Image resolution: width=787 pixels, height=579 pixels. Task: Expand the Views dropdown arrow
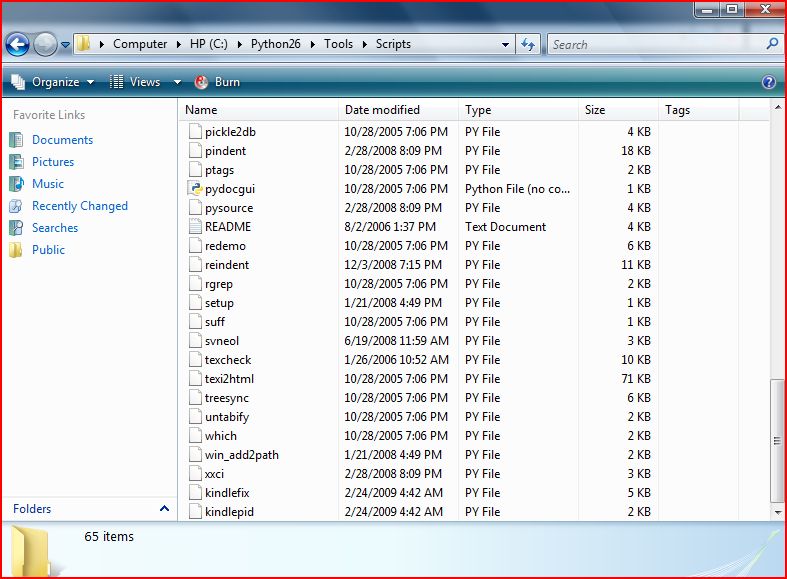pos(177,82)
